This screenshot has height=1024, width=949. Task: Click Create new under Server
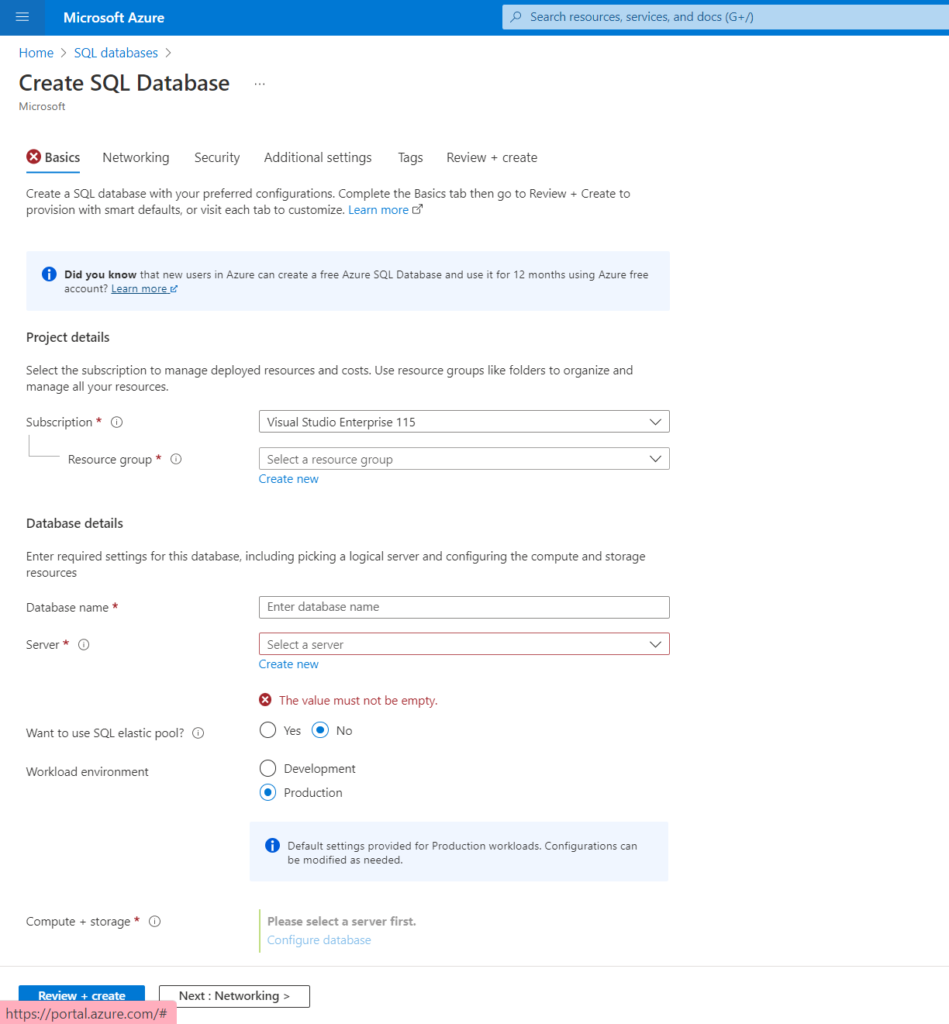pos(289,664)
